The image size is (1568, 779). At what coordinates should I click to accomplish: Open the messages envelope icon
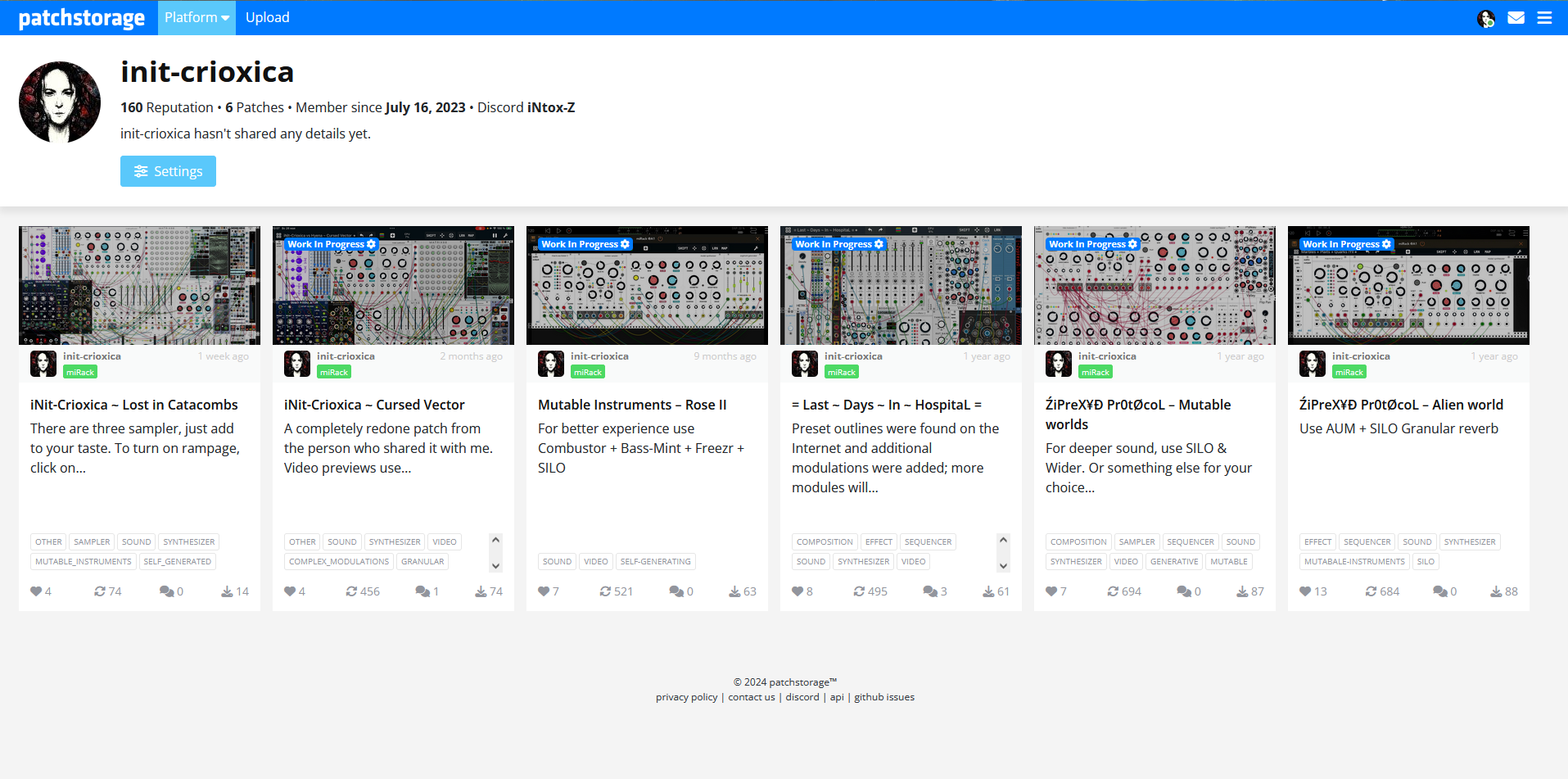pos(1516,17)
